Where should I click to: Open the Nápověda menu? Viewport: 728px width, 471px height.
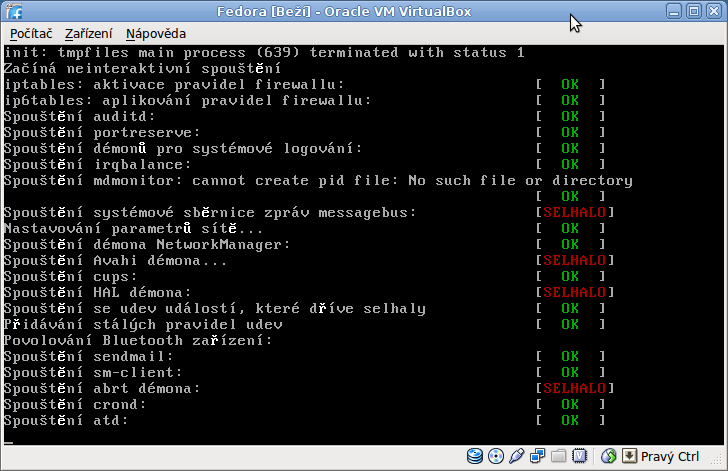pyautogui.click(x=156, y=33)
